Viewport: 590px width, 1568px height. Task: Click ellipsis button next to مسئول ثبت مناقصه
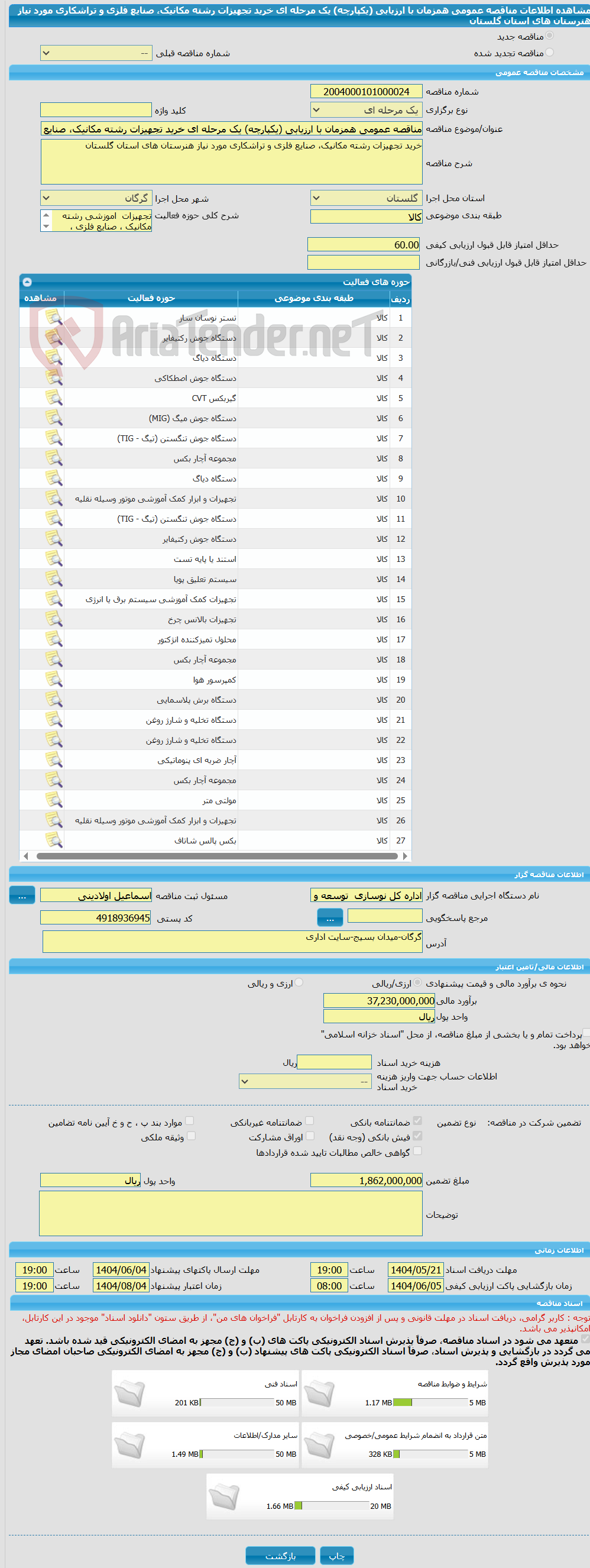22,895
